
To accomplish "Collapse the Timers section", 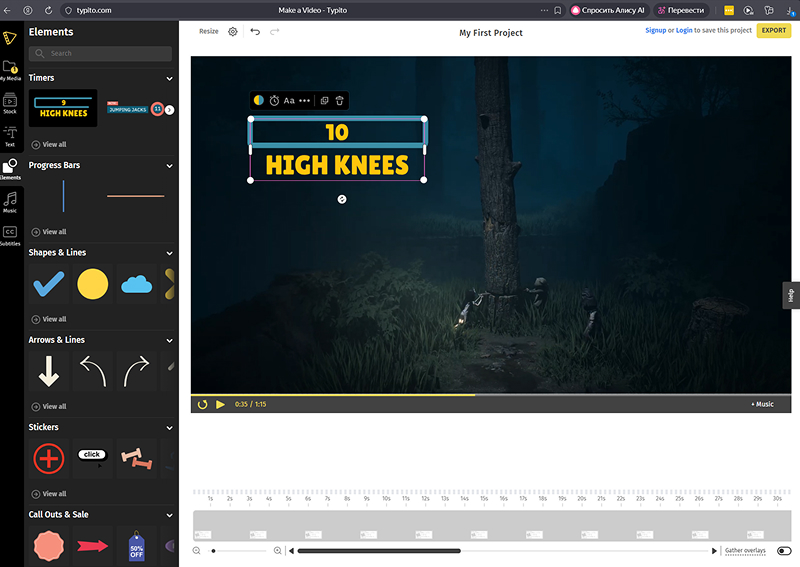I will point(169,78).
